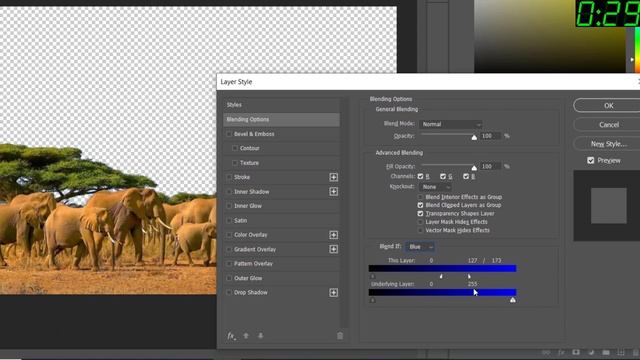
Task: Click plus icon beside Drop Shadow
Action: click(333, 293)
